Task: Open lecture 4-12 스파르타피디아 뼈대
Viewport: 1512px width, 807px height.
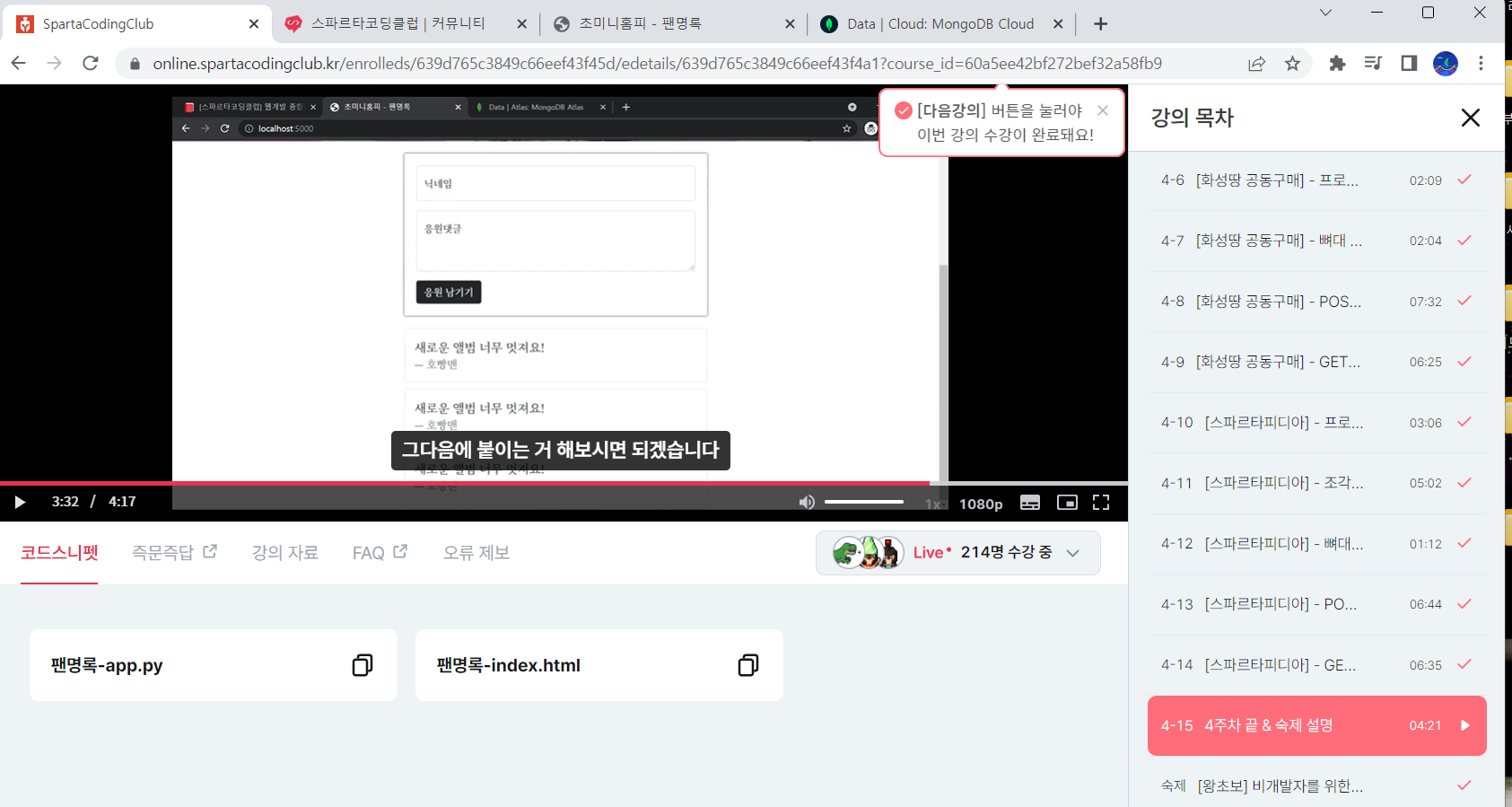Action: [x=1316, y=544]
